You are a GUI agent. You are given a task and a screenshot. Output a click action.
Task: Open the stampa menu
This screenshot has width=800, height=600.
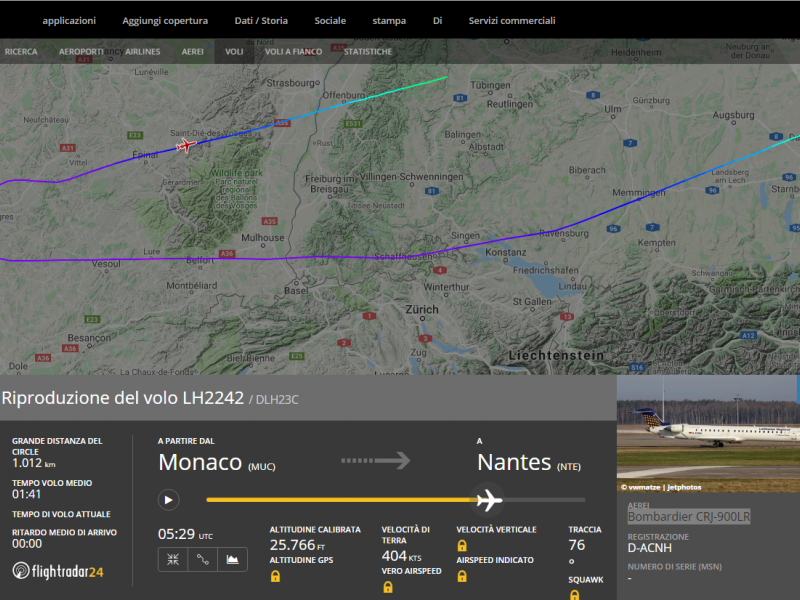click(x=389, y=21)
